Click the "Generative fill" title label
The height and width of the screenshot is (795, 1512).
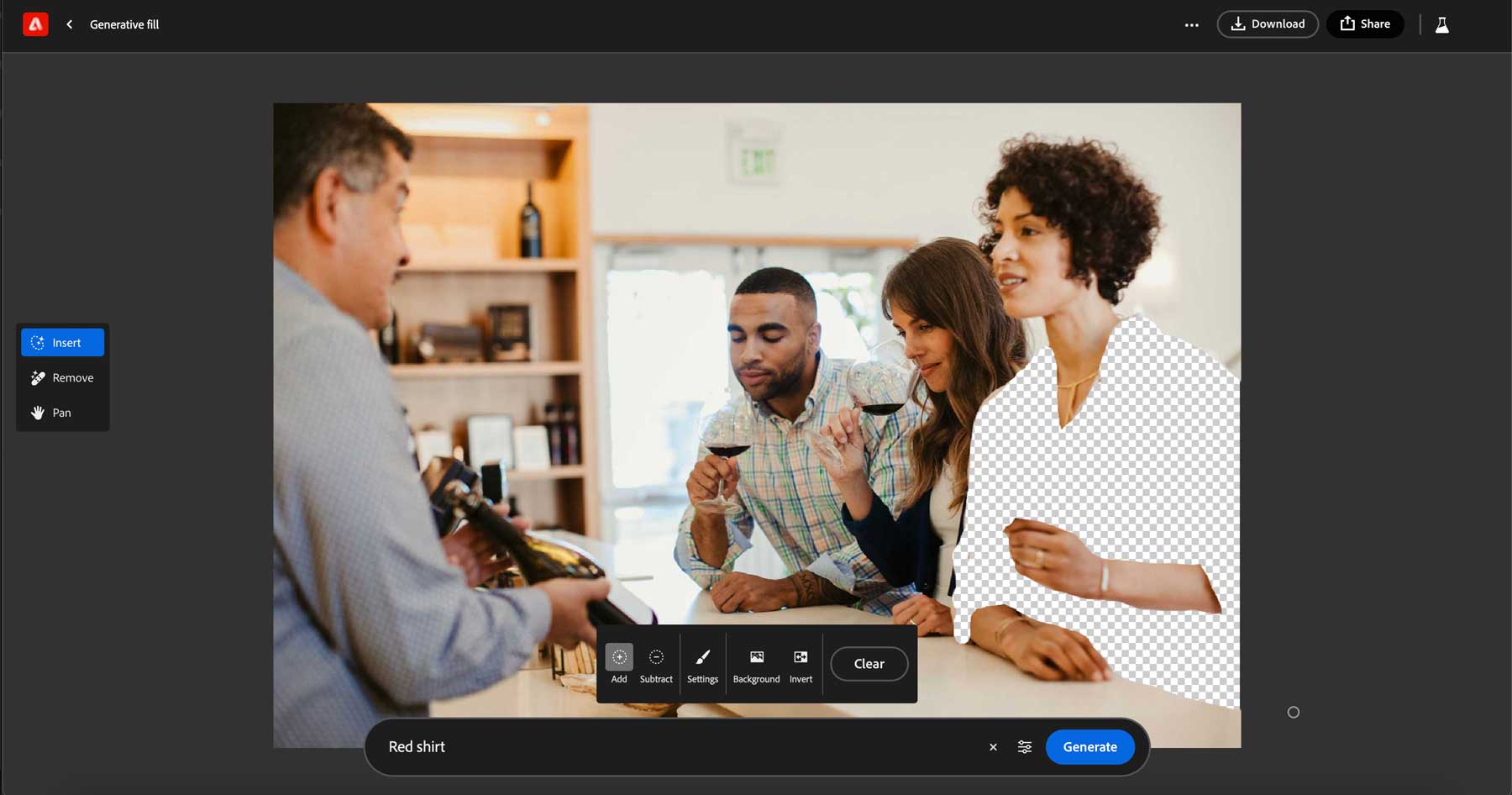(x=124, y=24)
